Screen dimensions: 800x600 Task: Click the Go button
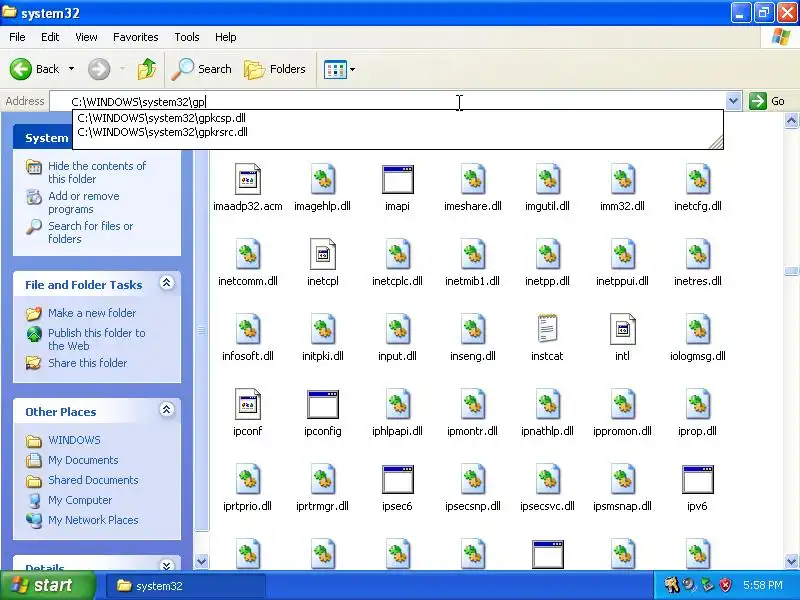[x=767, y=101]
